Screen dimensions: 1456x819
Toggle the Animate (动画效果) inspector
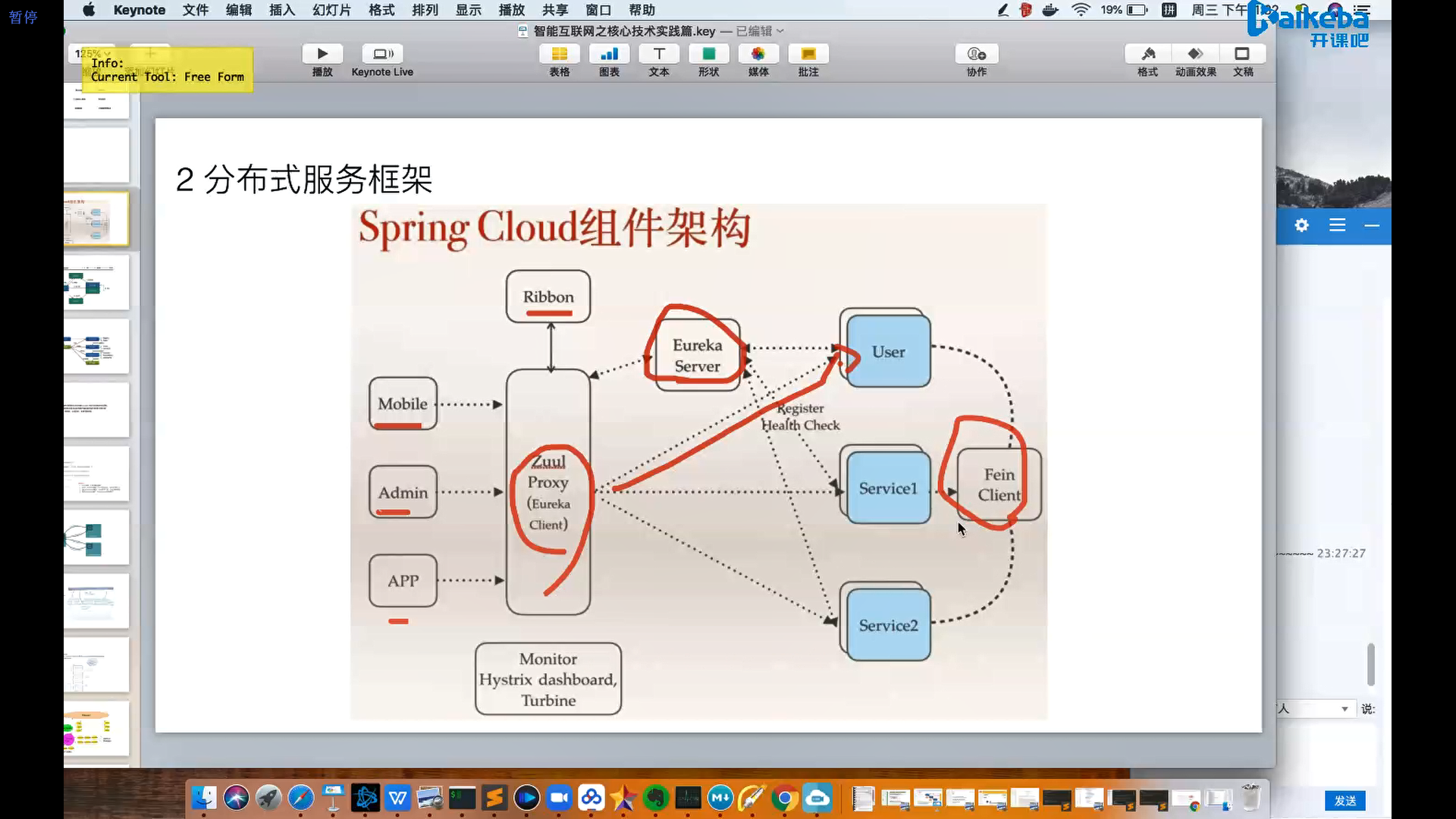coord(1195,54)
